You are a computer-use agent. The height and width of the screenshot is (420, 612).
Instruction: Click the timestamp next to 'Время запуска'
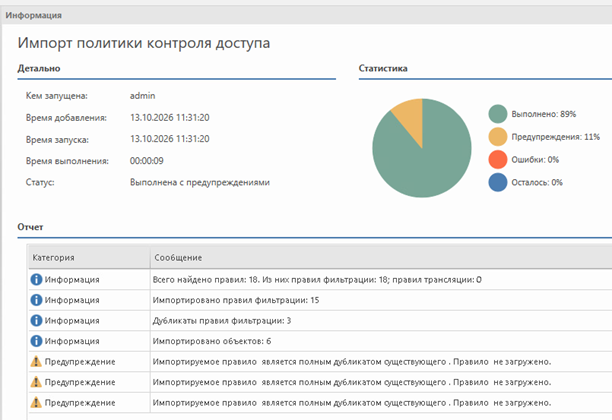170,139
